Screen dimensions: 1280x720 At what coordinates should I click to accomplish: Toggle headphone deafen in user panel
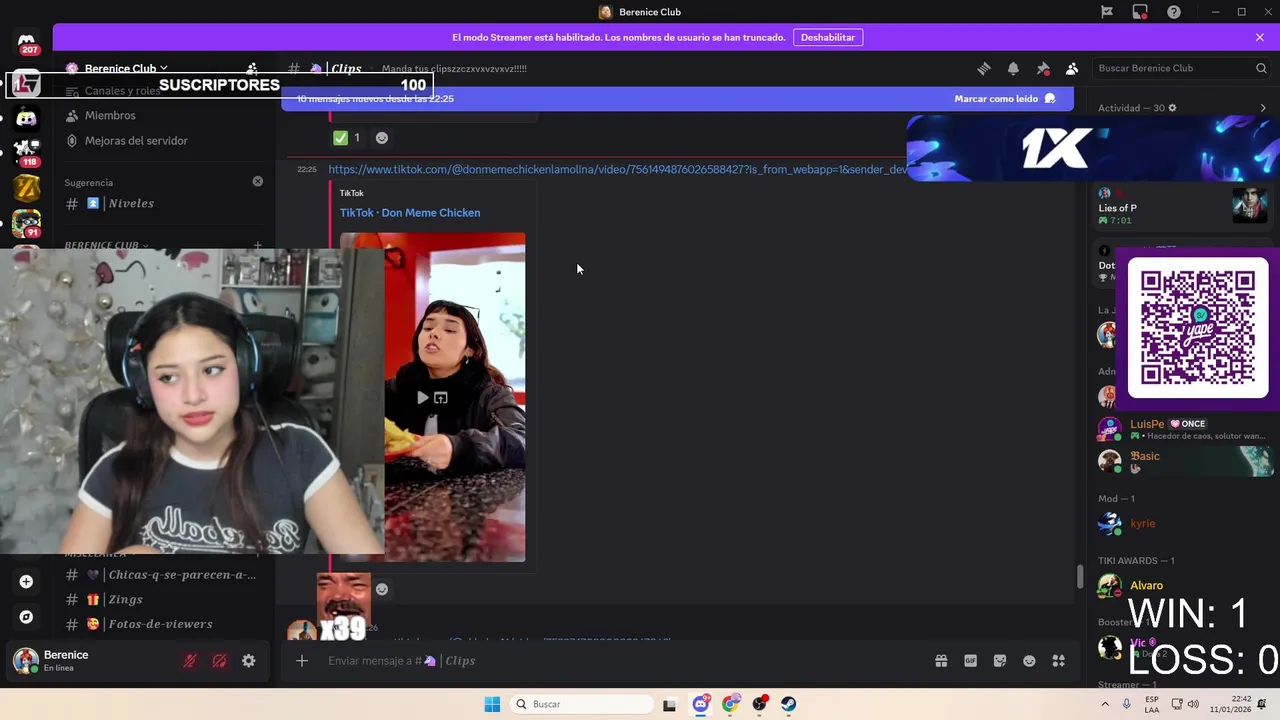pos(219,661)
